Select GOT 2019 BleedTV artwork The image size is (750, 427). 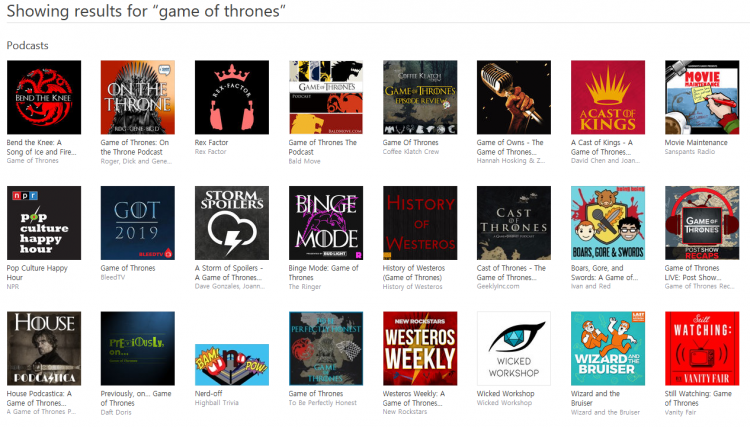coord(138,223)
